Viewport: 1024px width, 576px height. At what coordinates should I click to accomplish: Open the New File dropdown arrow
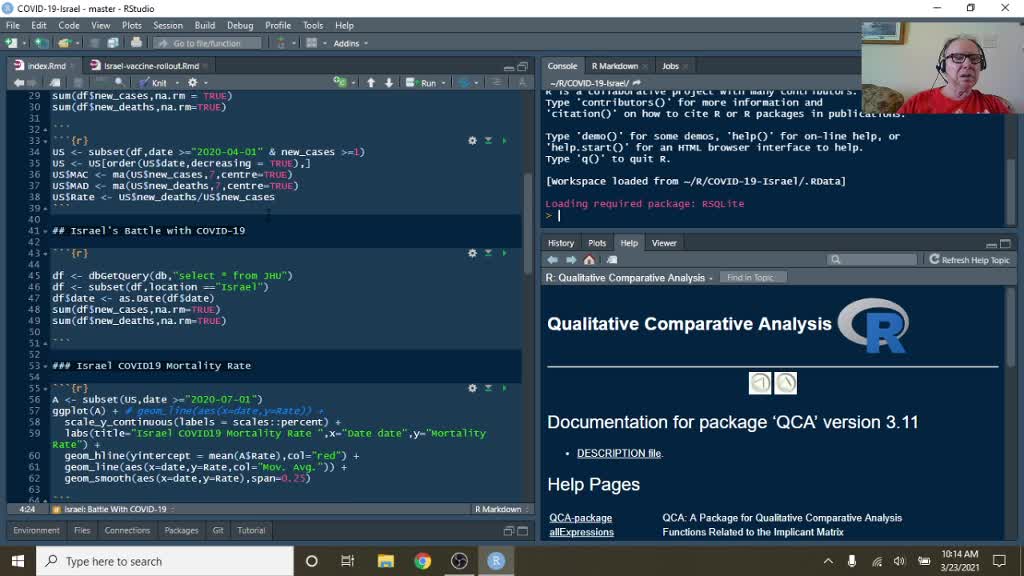click(24, 43)
